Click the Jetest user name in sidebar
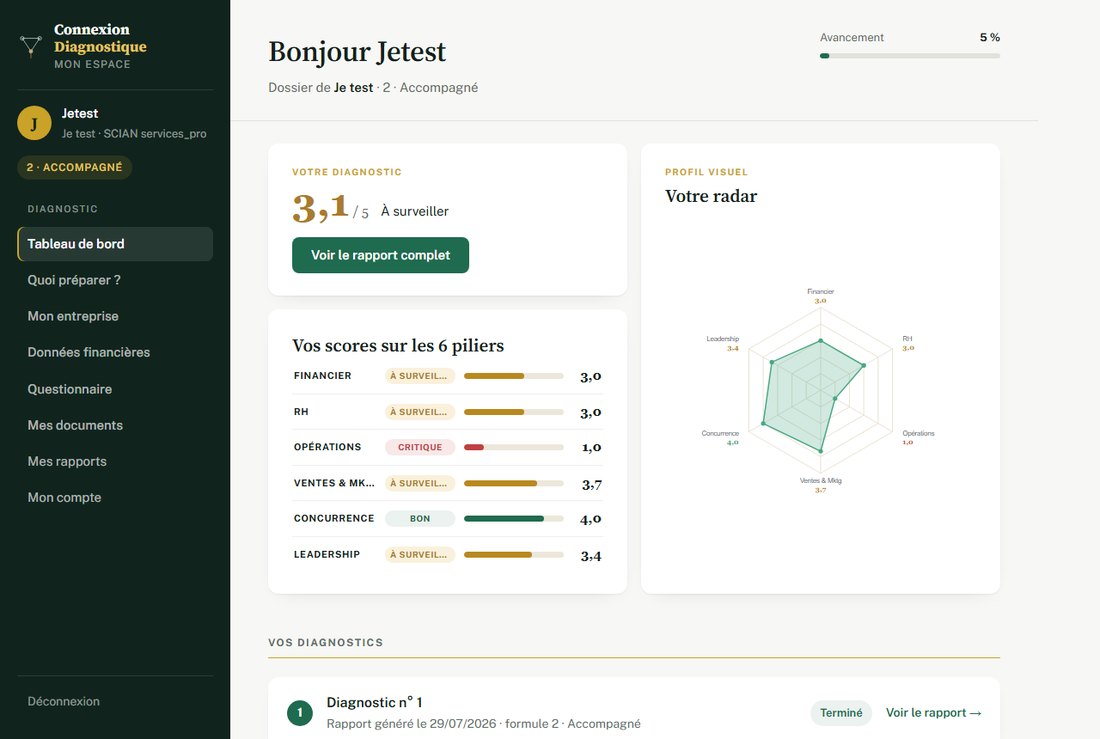This screenshot has height=739, width=1100. pos(80,113)
